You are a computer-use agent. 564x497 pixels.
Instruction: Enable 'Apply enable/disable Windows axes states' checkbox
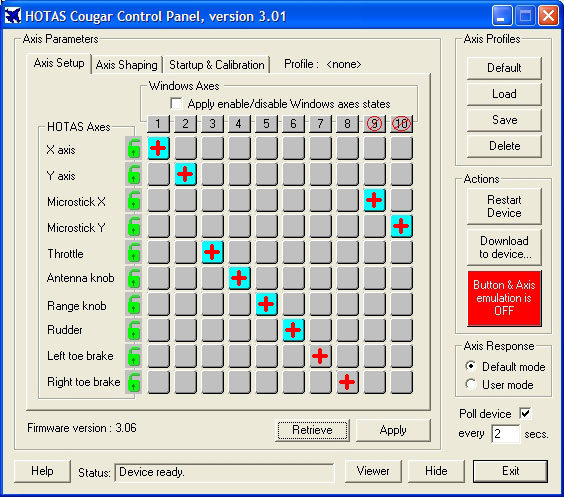tap(176, 104)
